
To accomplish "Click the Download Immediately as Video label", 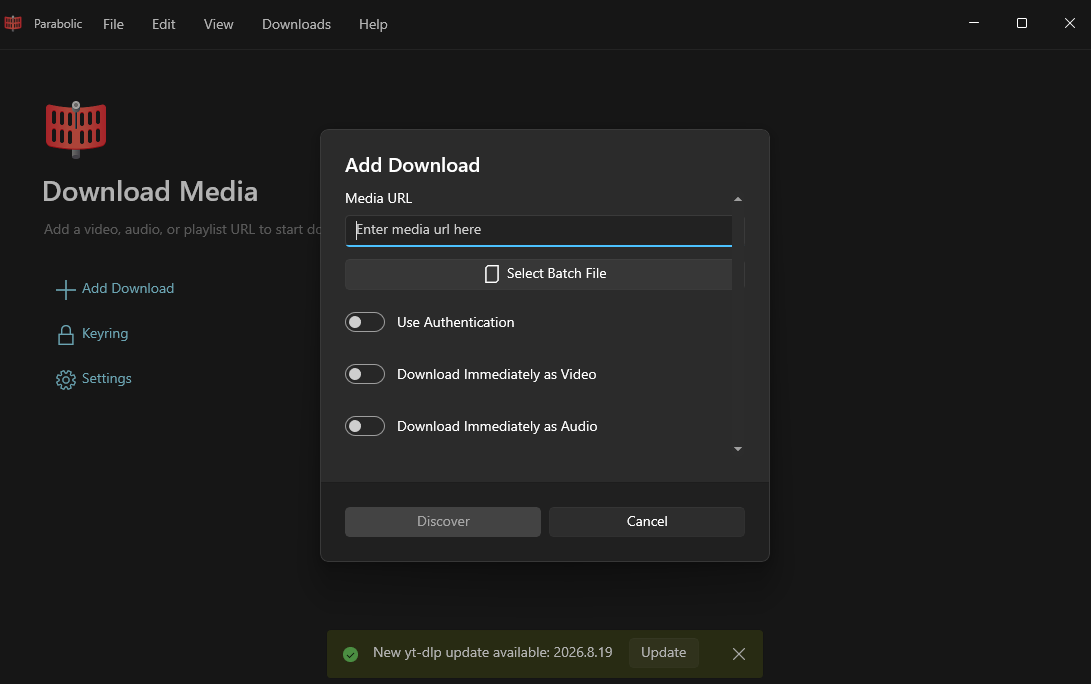I will (496, 374).
